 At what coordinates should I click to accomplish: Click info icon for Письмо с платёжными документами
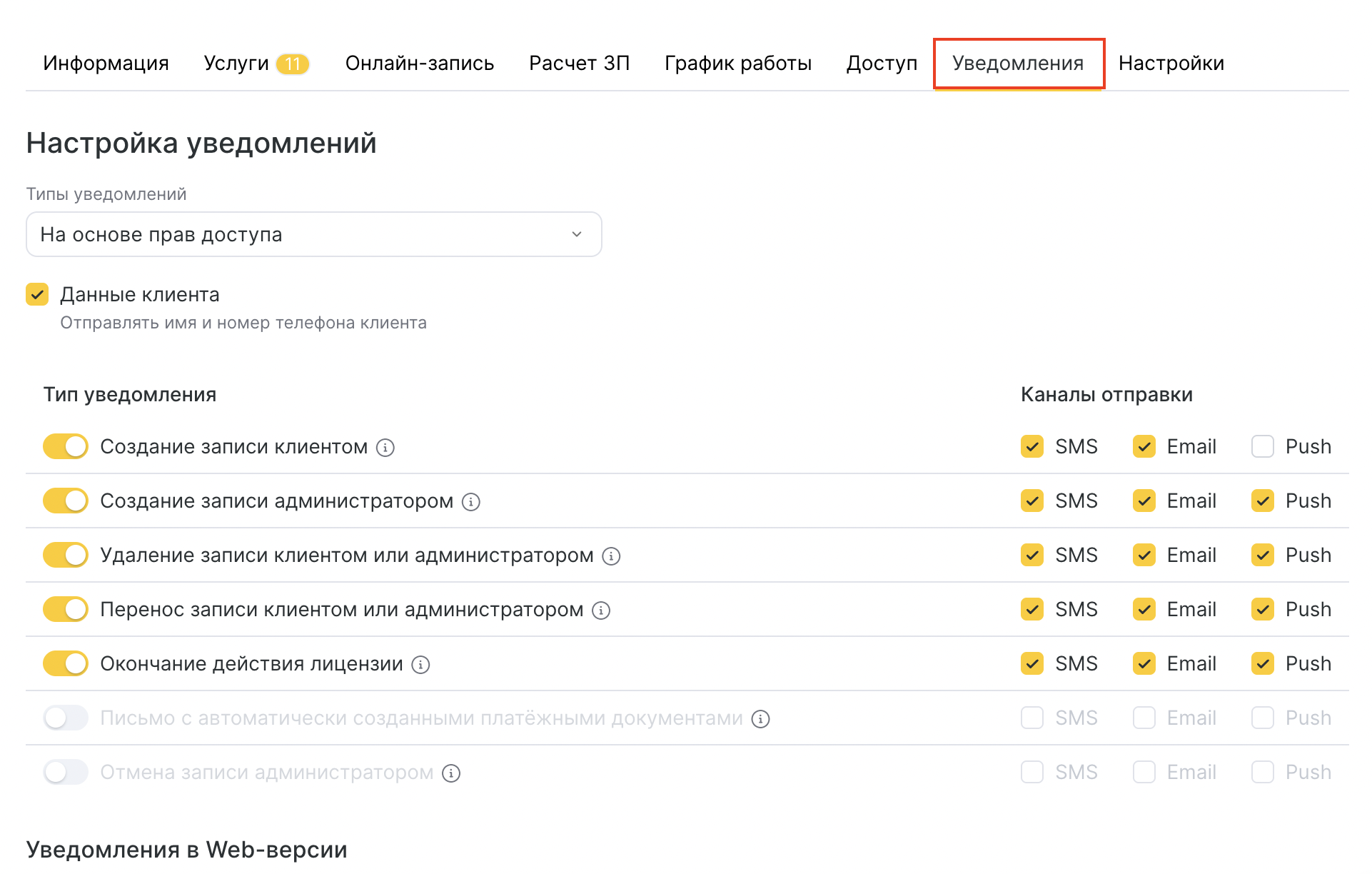(761, 719)
